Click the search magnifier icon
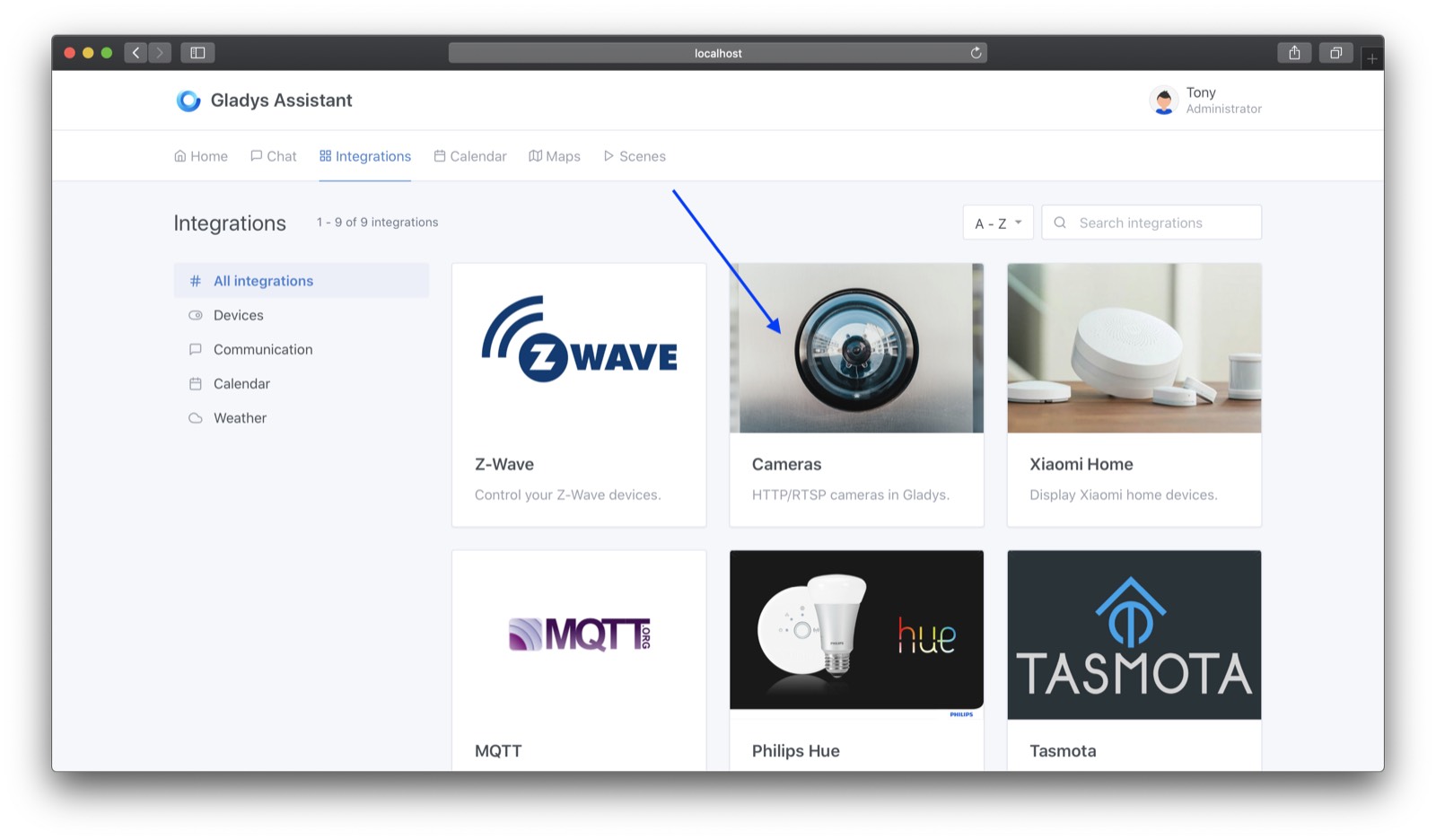This screenshot has width=1436, height=840. point(1060,223)
